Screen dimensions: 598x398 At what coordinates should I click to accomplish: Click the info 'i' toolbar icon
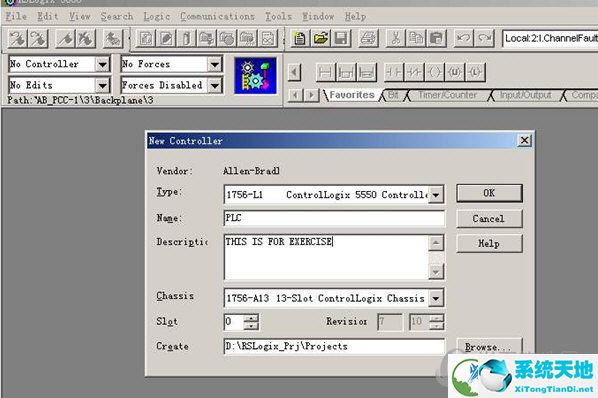[186, 39]
